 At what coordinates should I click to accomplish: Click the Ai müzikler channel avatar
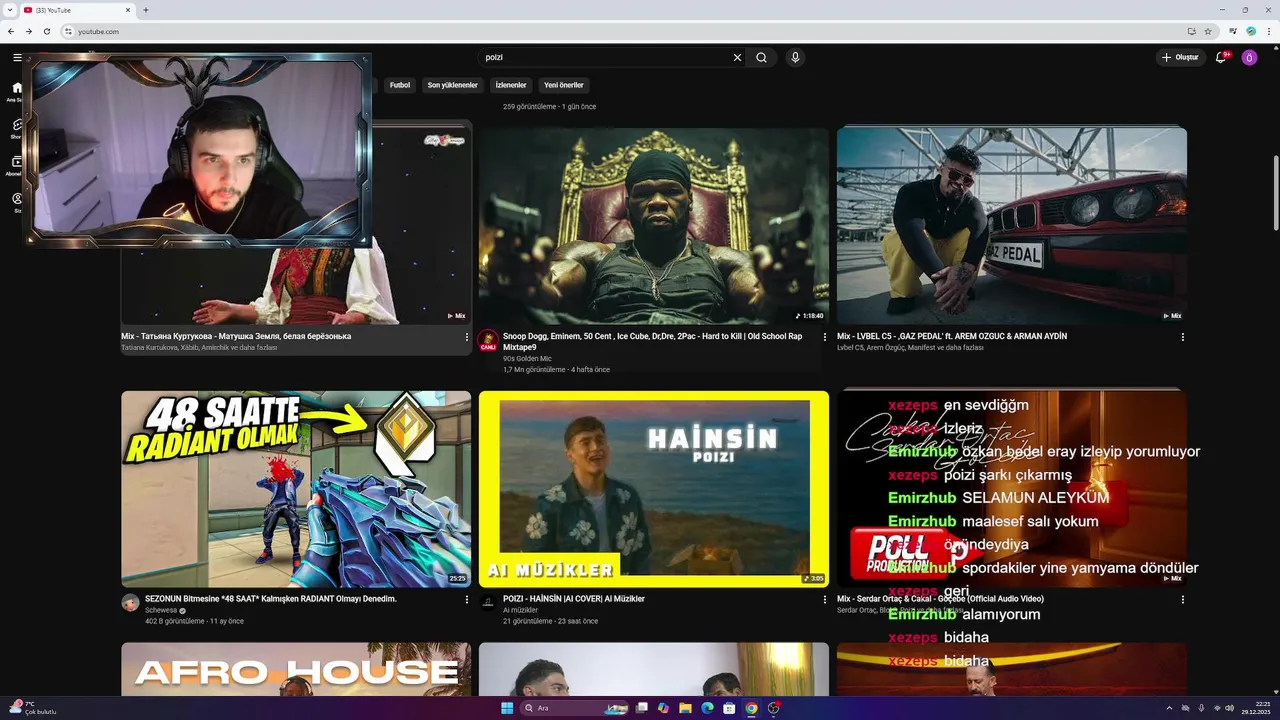click(x=488, y=603)
